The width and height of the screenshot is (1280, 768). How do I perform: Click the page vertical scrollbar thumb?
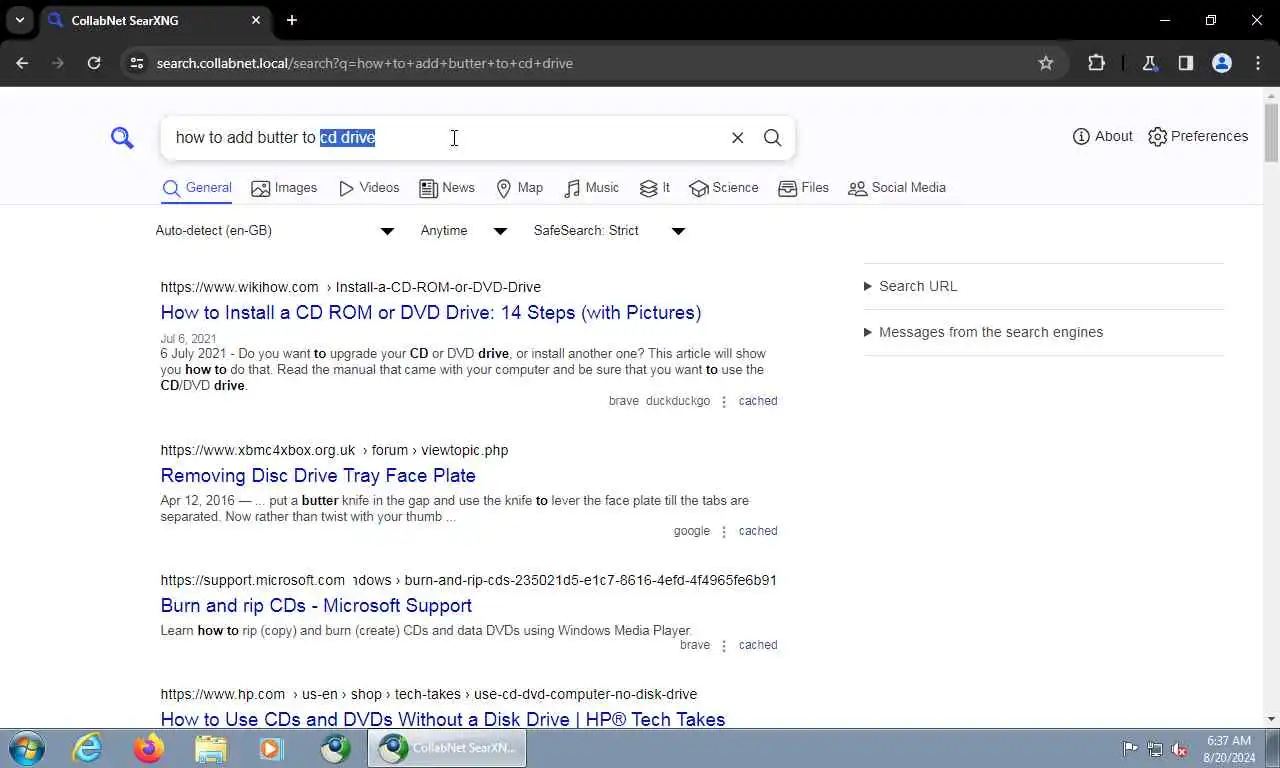click(x=1271, y=132)
